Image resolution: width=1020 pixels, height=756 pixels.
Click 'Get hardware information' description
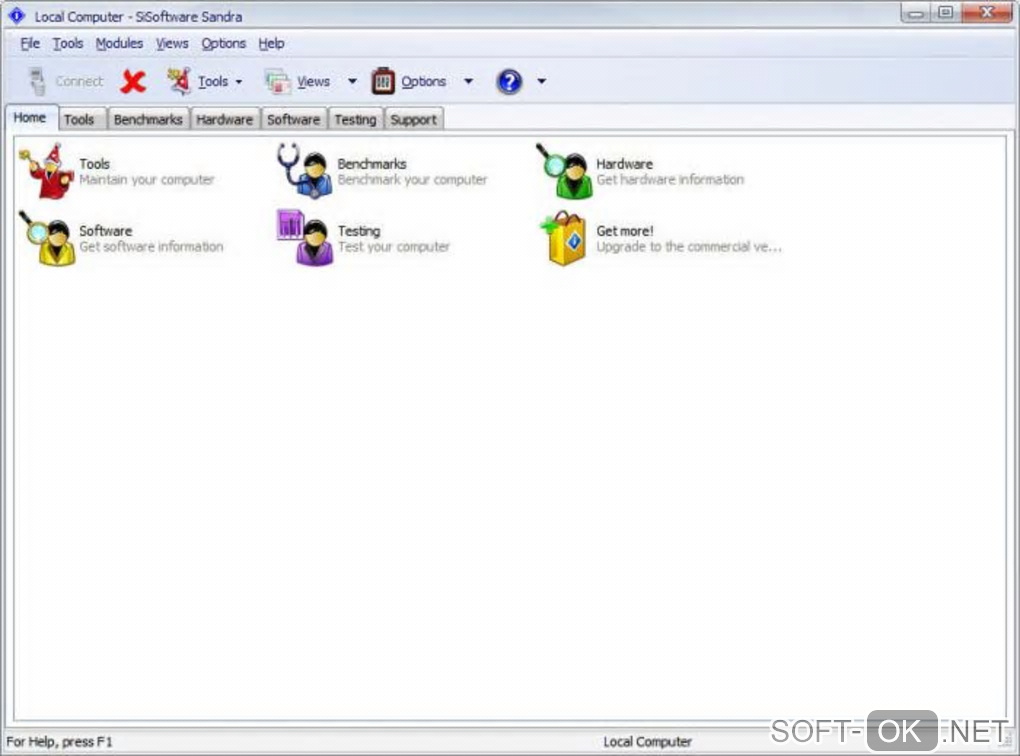pyautogui.click(x=670, y=180)
